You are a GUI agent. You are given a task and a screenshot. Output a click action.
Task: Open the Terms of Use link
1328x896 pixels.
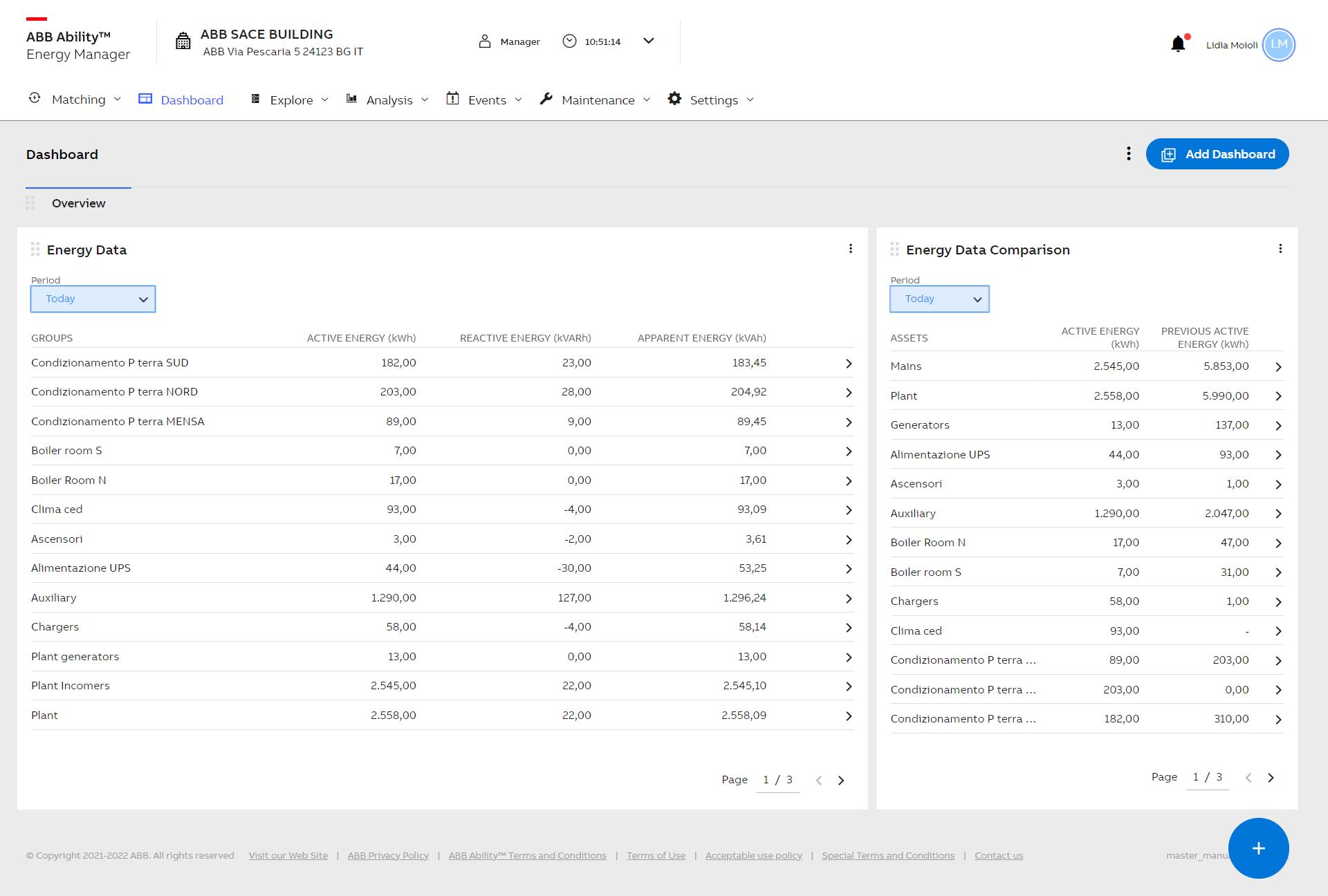pos(656,855)
